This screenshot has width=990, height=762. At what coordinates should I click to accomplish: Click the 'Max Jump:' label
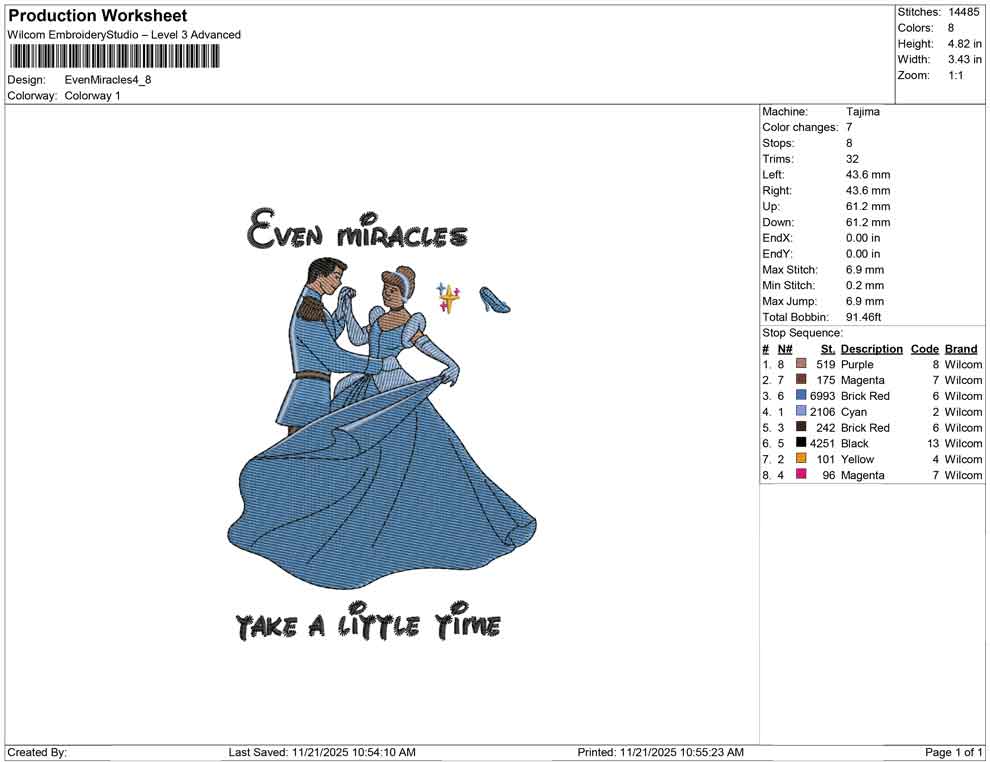789,301
